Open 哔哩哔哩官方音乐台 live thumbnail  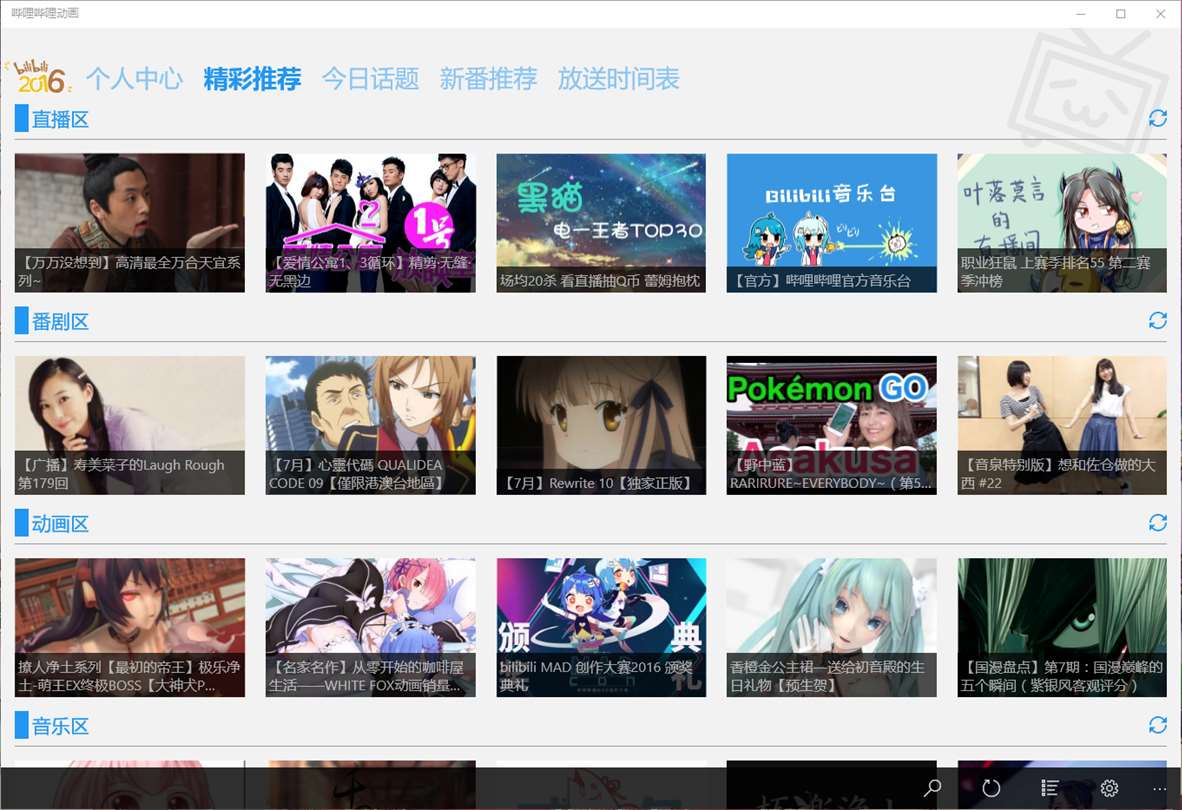pyautogui.click(x=831, y=223)
